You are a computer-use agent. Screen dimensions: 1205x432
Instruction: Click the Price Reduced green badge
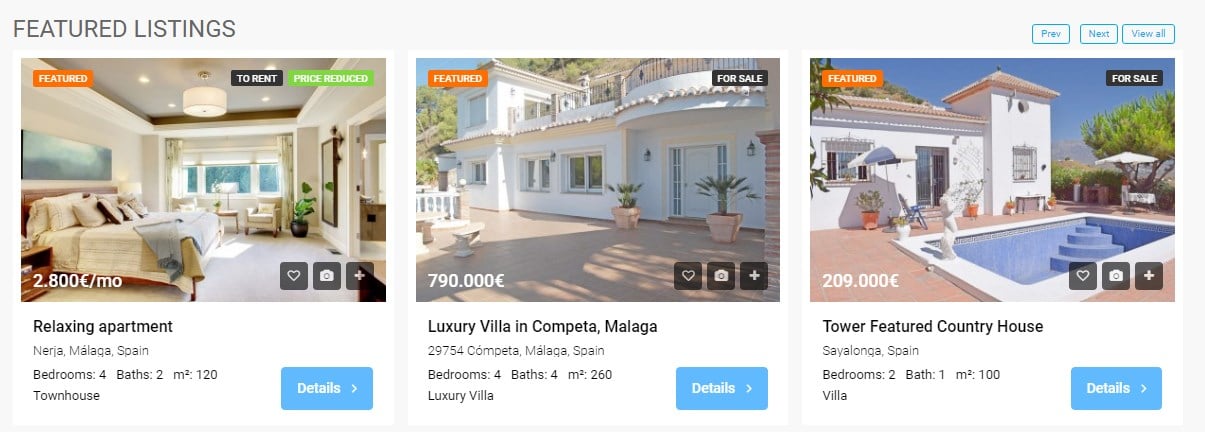point(331,78)
